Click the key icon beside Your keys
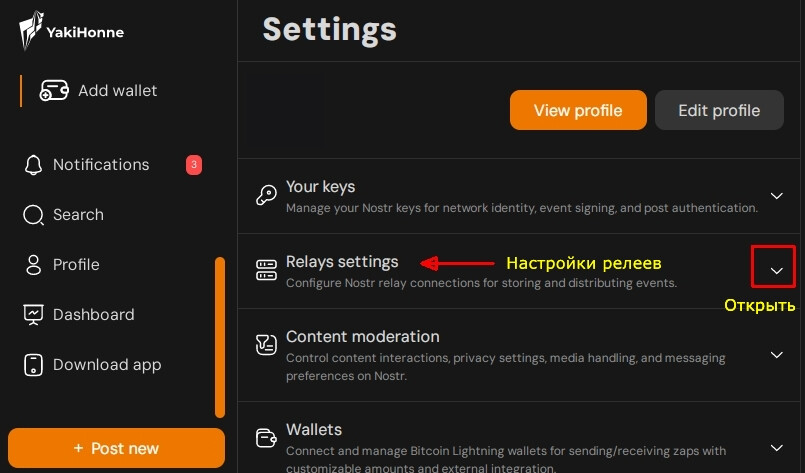Viewport: 805px width, 473px height. point(266,196)
